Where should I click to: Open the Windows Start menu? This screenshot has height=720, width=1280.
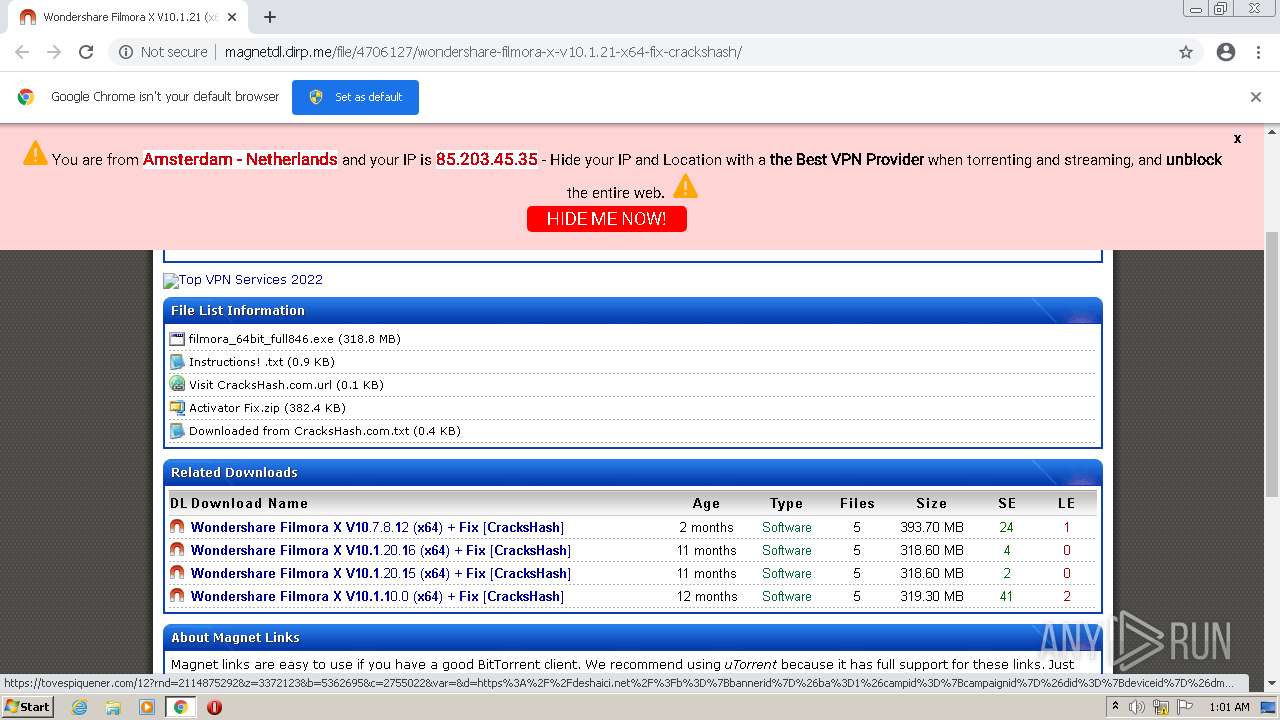tap(27, 706)
